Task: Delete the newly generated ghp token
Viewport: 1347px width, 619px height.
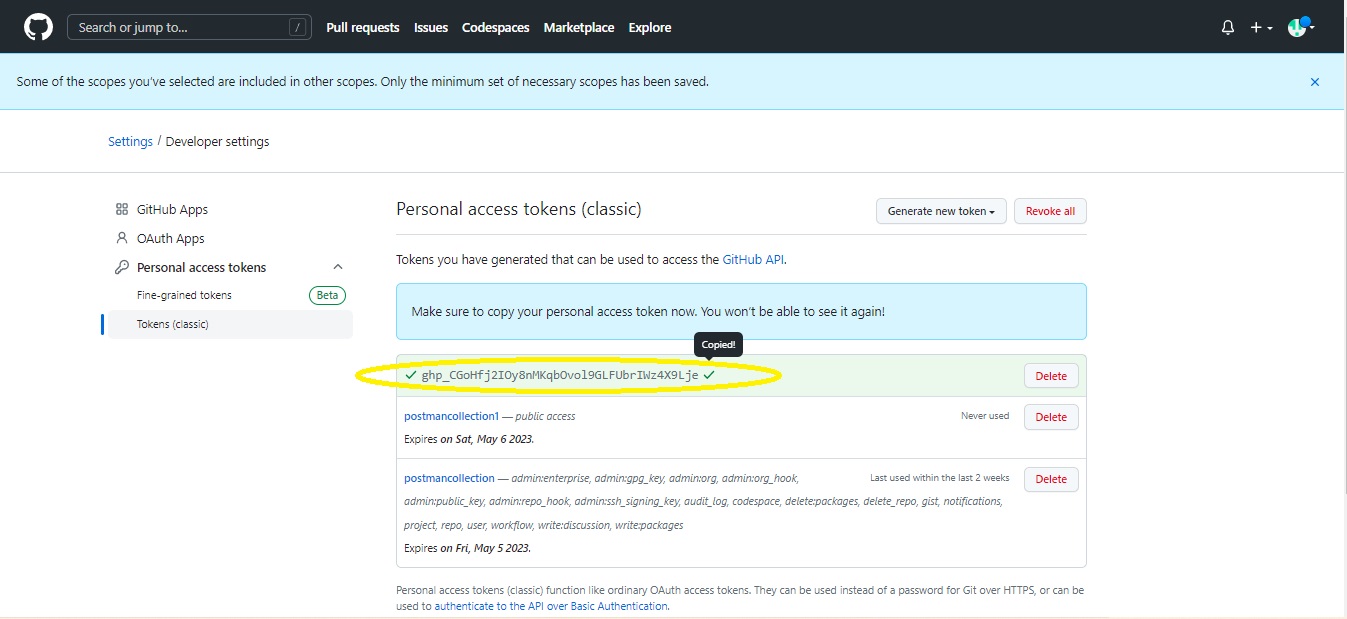Action: point(1050,376)
